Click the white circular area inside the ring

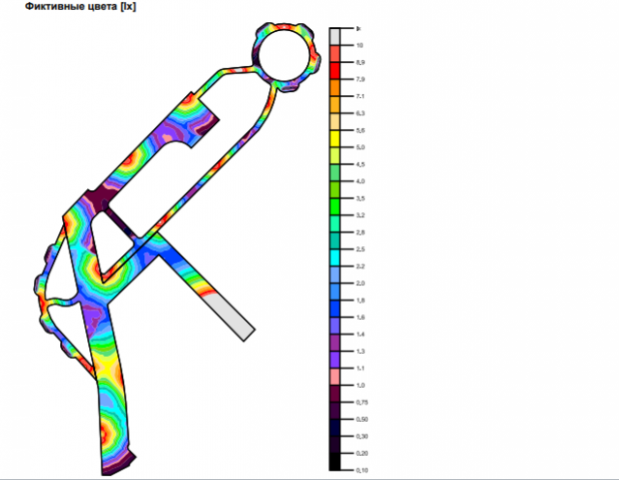click(284, 55)
